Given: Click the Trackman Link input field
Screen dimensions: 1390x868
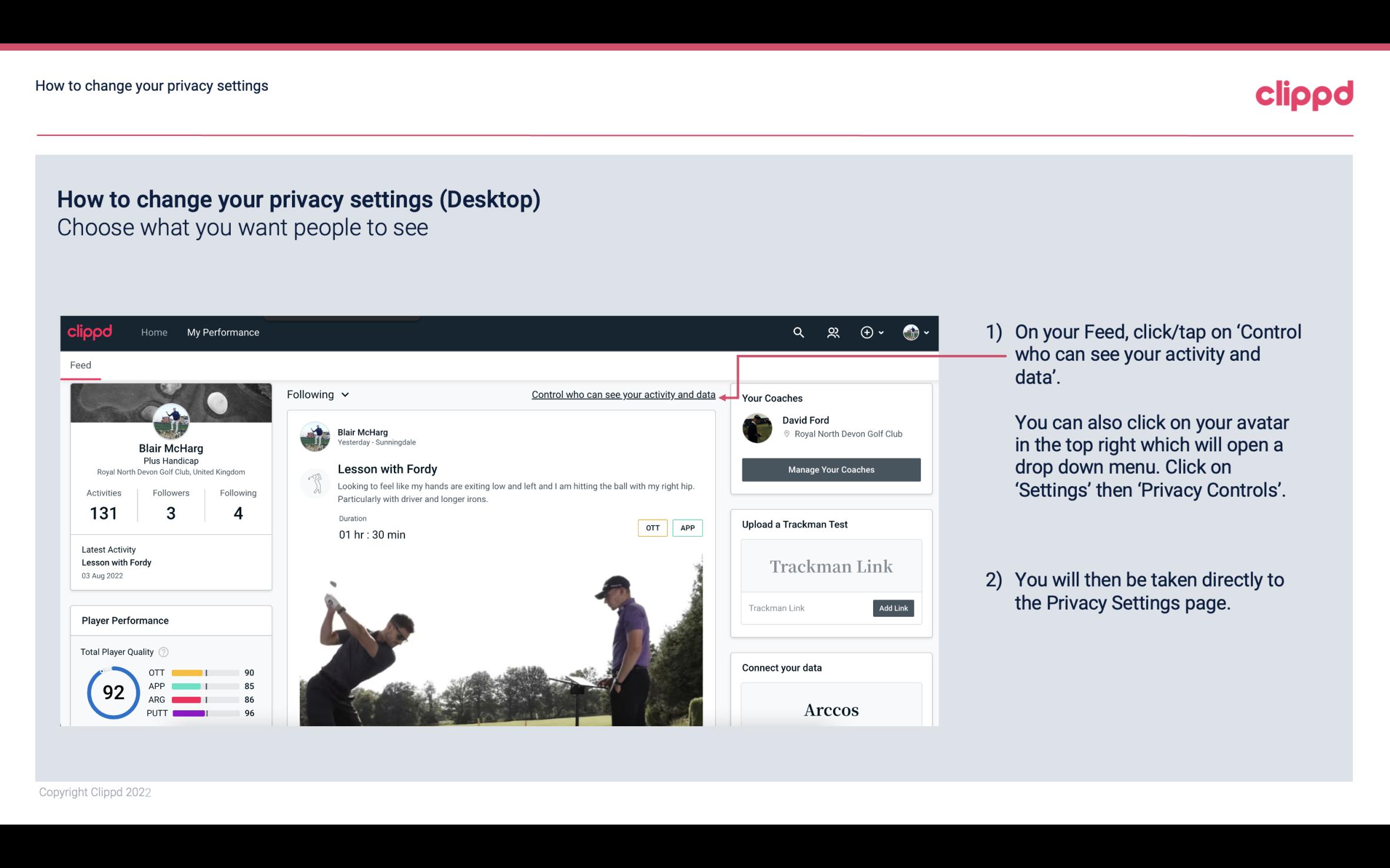Looking at the screenshot, I should tap(806, 608).
